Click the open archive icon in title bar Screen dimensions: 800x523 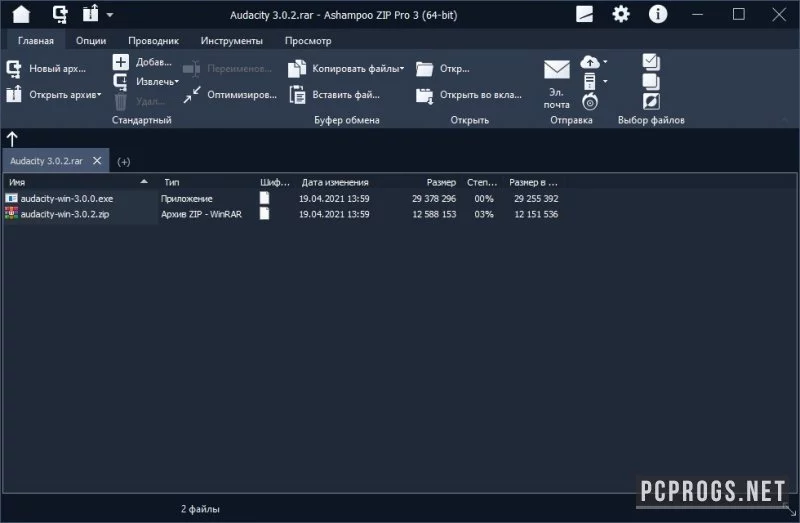(x=90, y=14)
